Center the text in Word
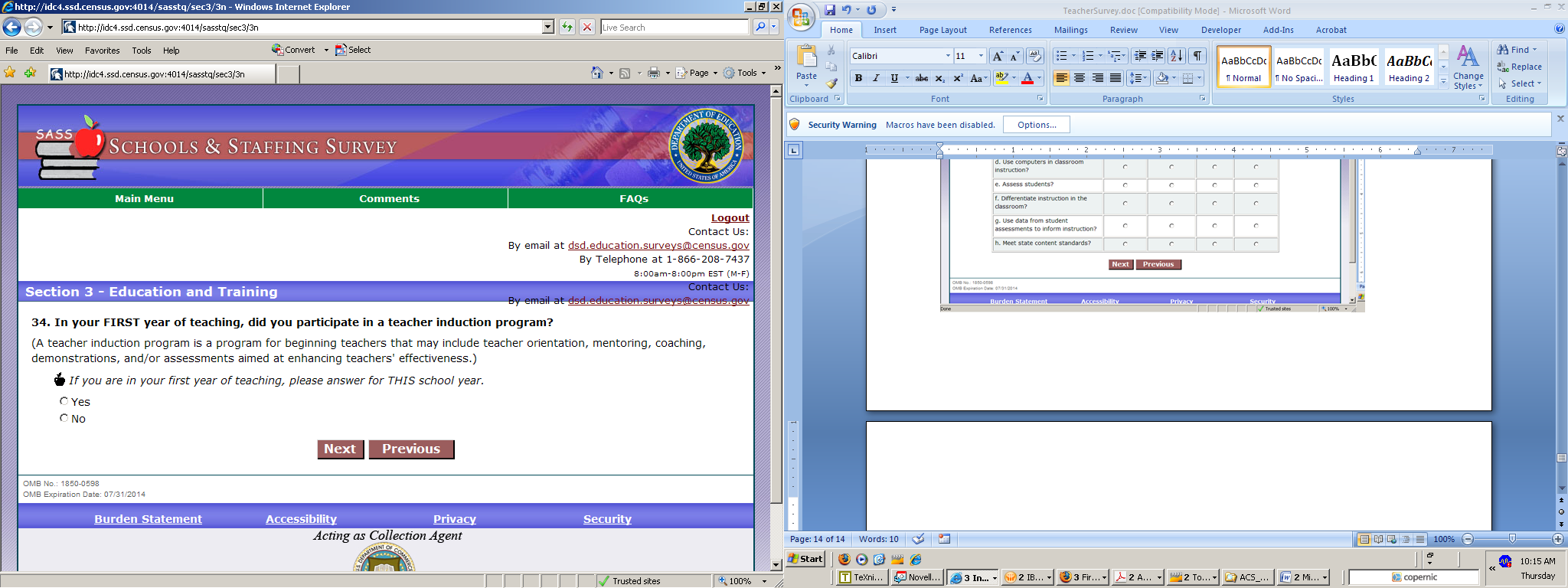Screen dimensions: 1568x588 pyautogui.click(x=1080, y=78)
